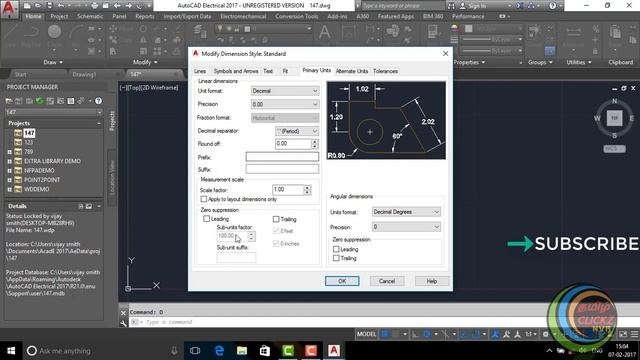This screenshot has height=360, width=640.
Task: Switch to the Text tab
Action: tap(268, 71)
